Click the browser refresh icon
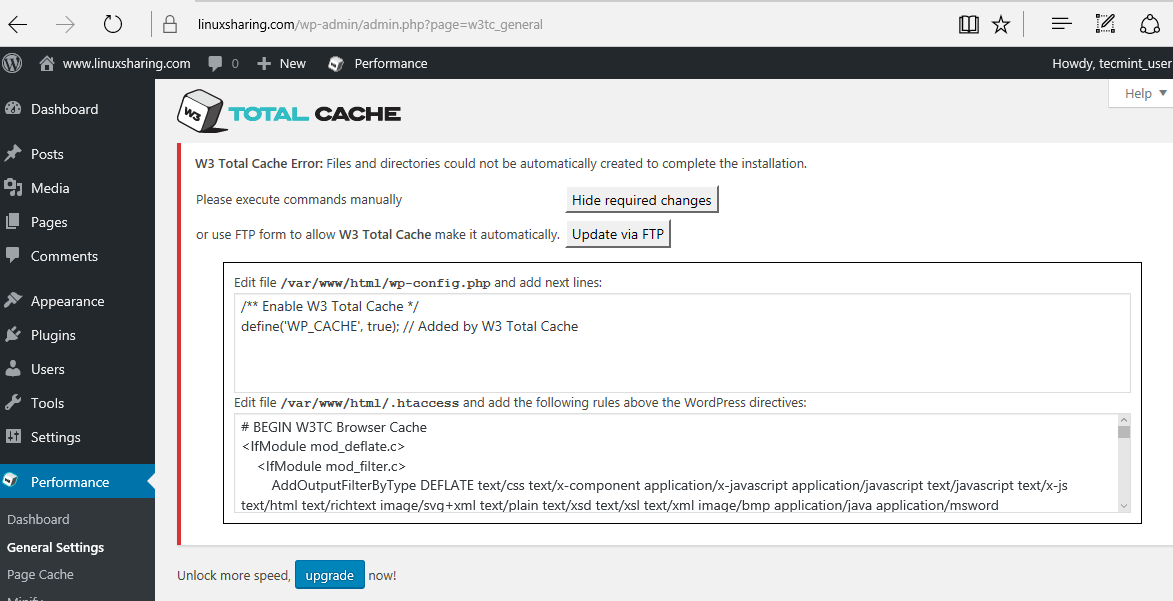Viewport: 1173px width, 601px height. coord(113,24)
